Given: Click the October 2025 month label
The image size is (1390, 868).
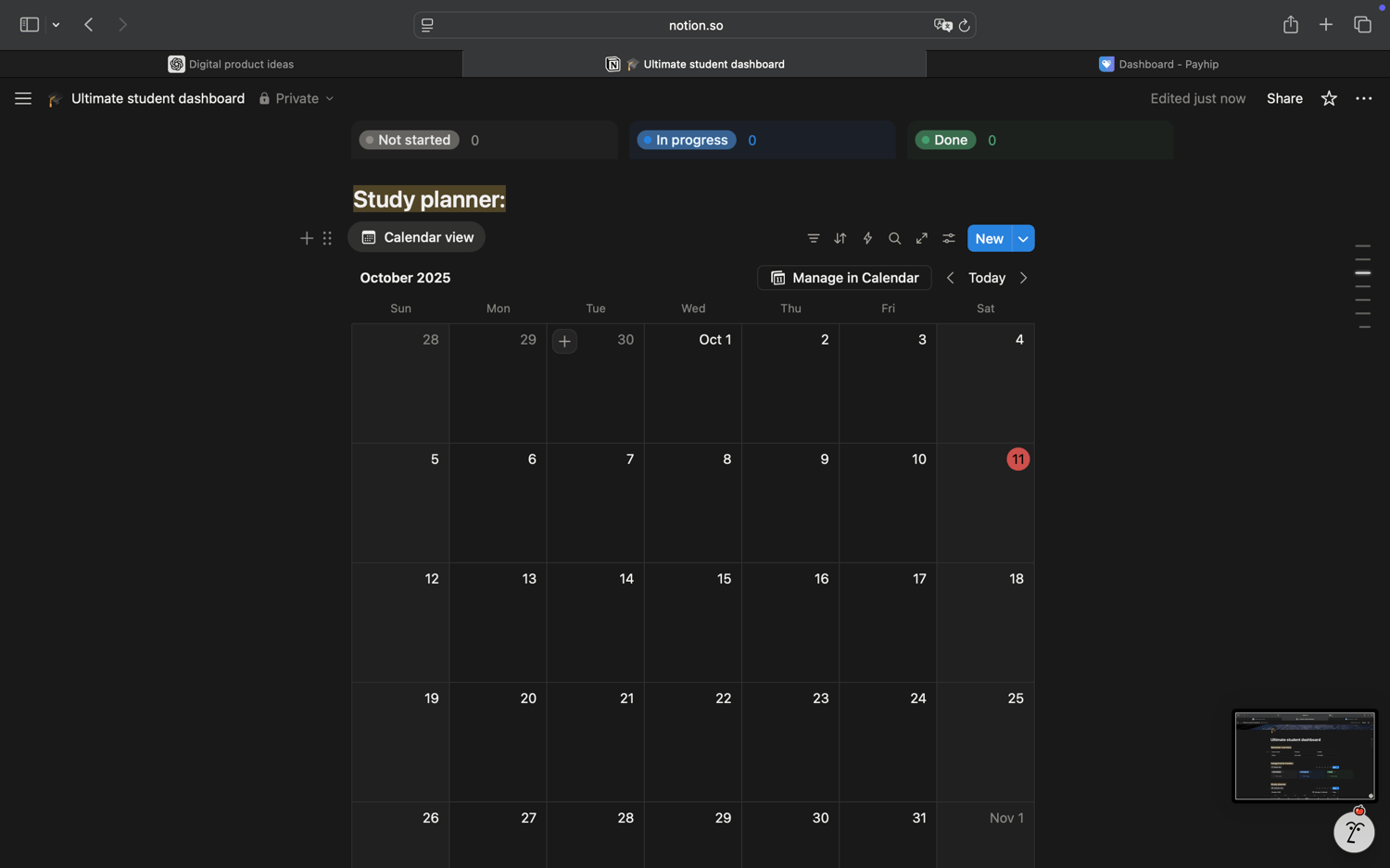Looking at the screenshot, I should tap(405, 278).
